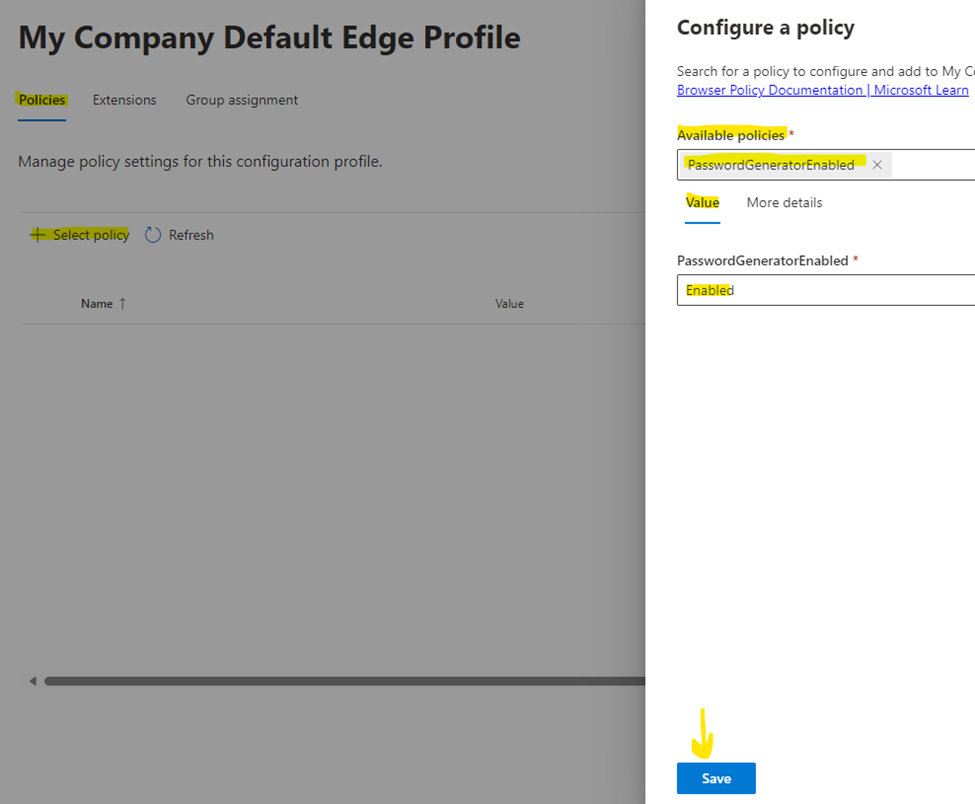Open Browser Policy Documentation link
Screen dimensions: 975x804
pos(822,90)
